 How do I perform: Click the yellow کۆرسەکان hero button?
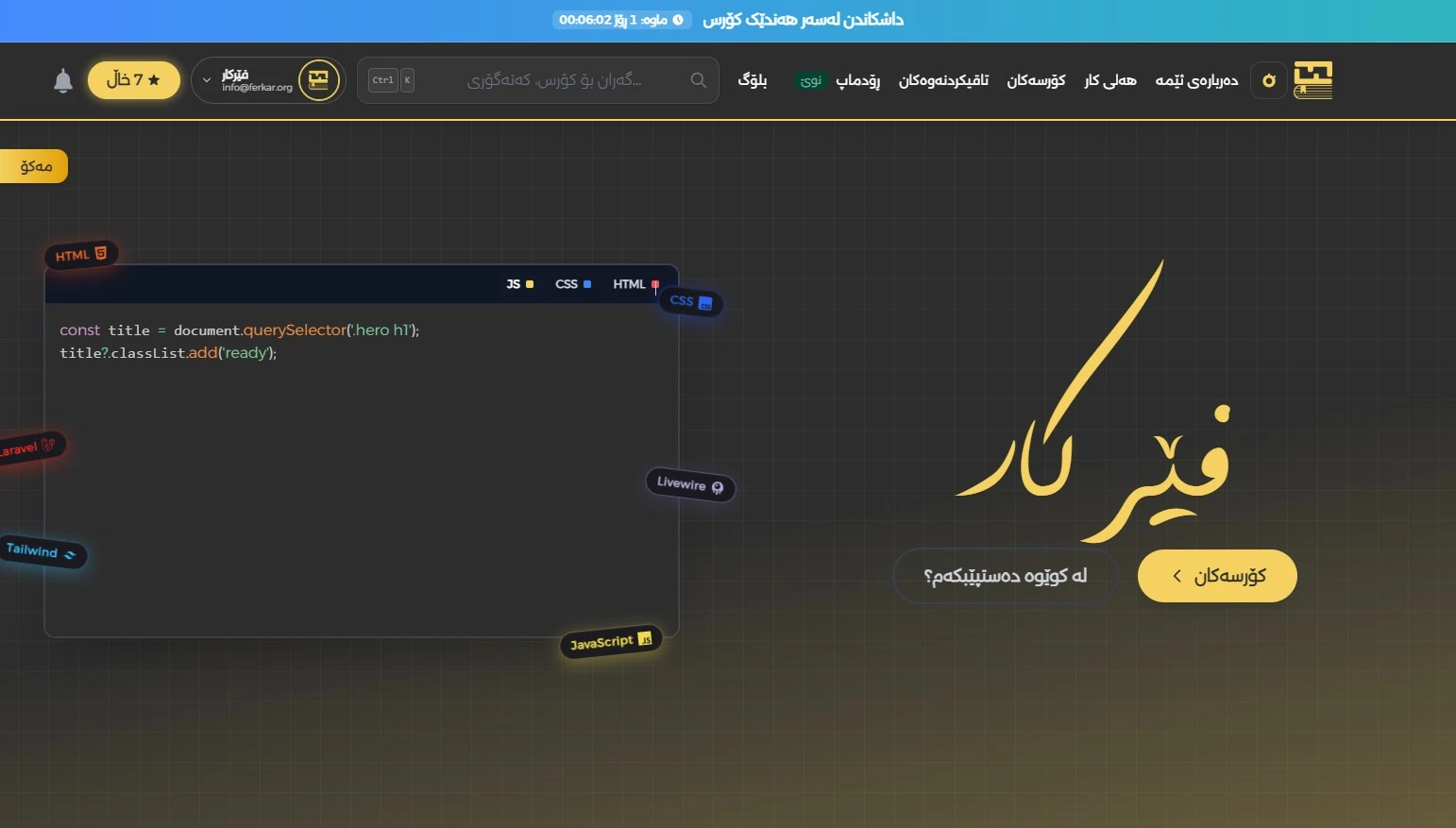1217,576
